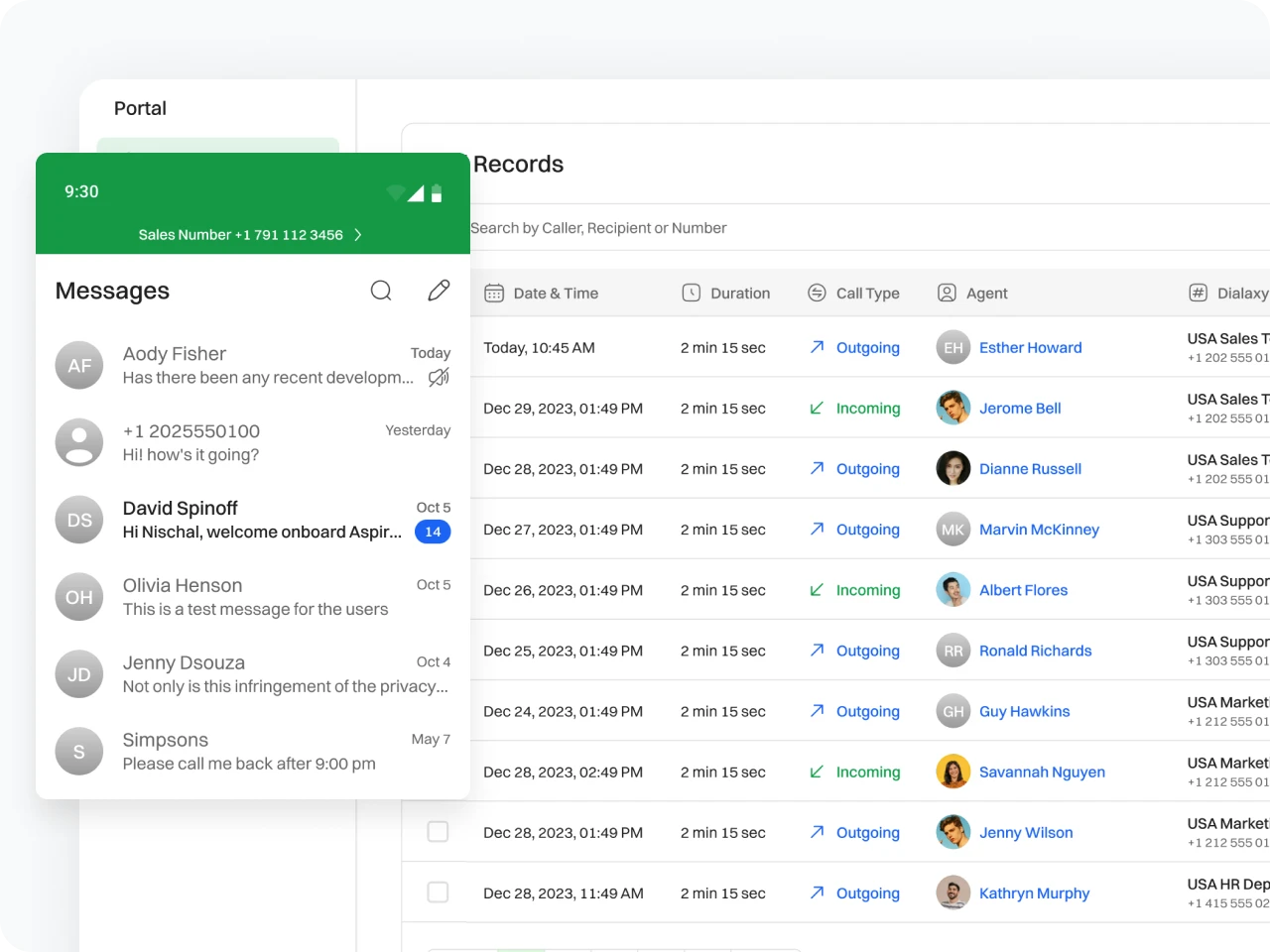This screenshot has height=952, width=1270.
Task: Click the hash icon beside Dialaxy column
Action: [x=1198, y=294]
